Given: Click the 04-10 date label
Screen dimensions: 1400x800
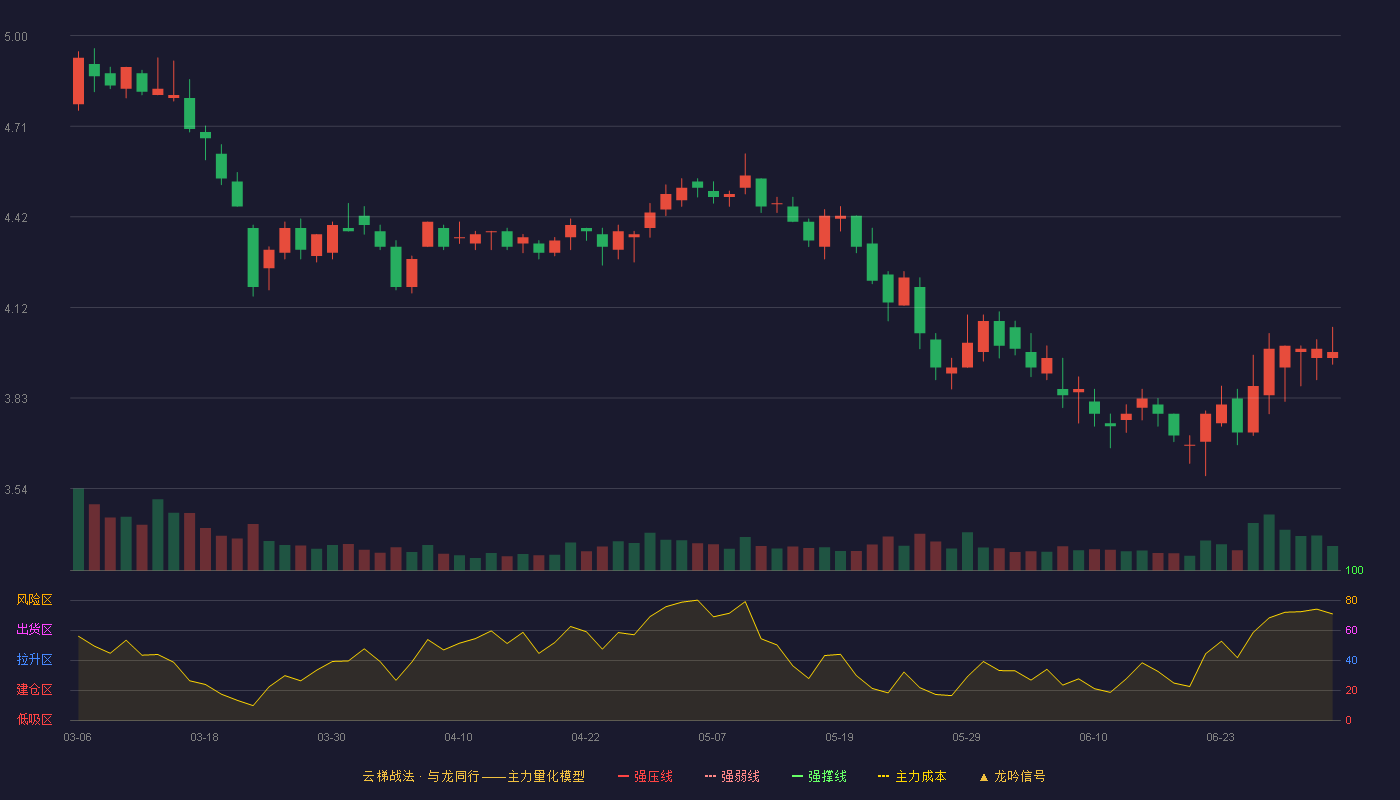Looking at the screenshot, I should [458, 737].
